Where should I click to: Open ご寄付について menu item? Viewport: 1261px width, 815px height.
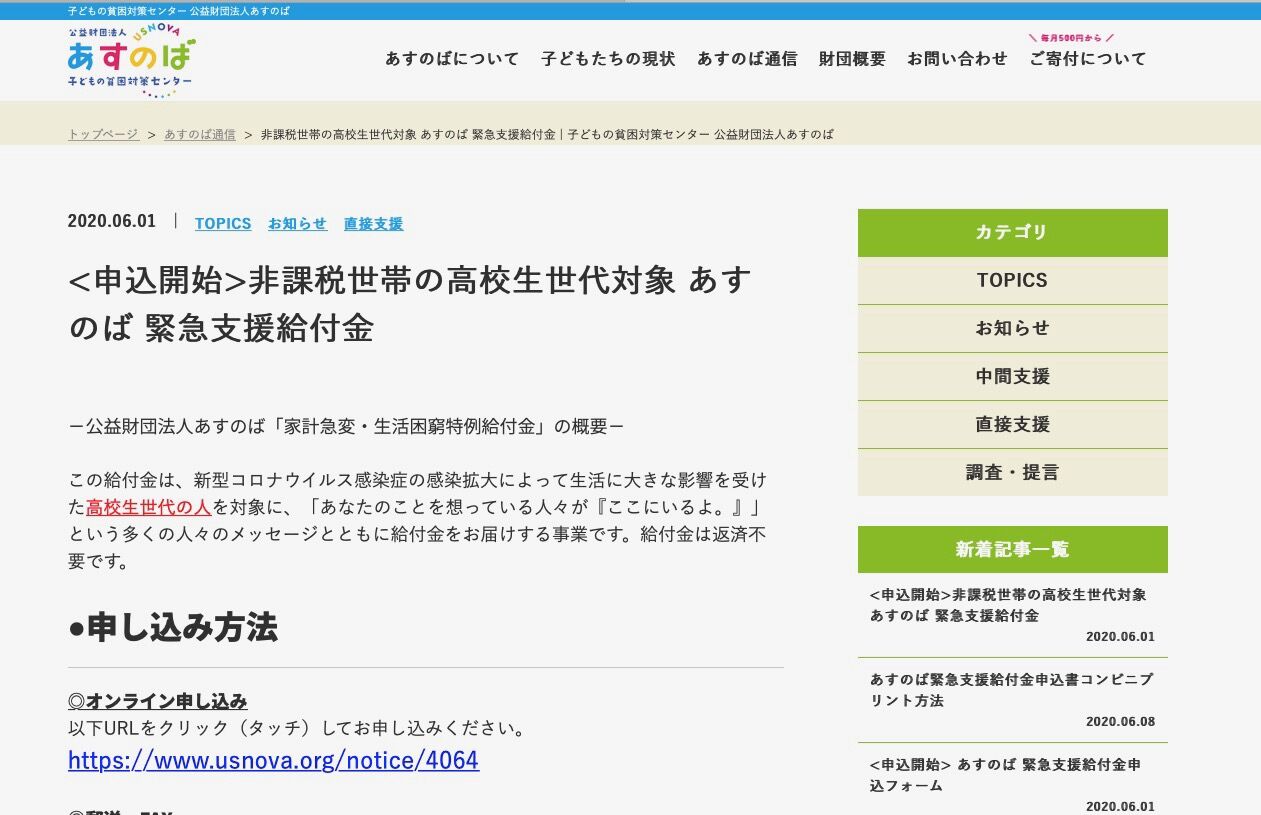coord(1088,59)
